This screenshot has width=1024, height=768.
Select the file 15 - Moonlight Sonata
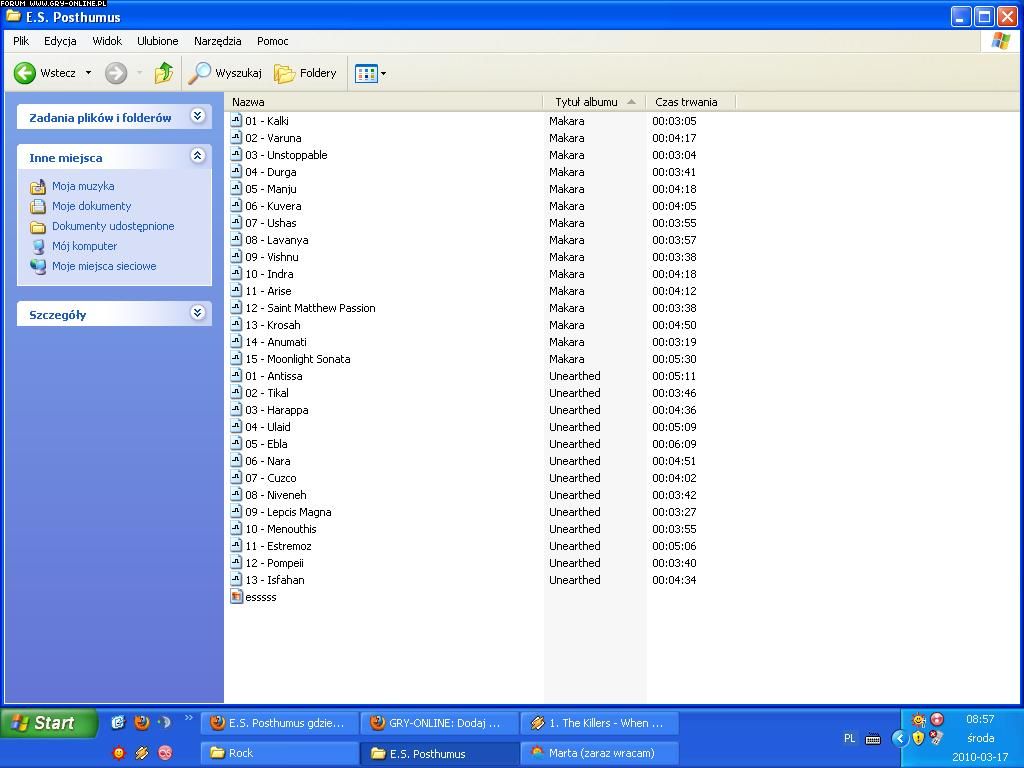(x=298, y=359)
